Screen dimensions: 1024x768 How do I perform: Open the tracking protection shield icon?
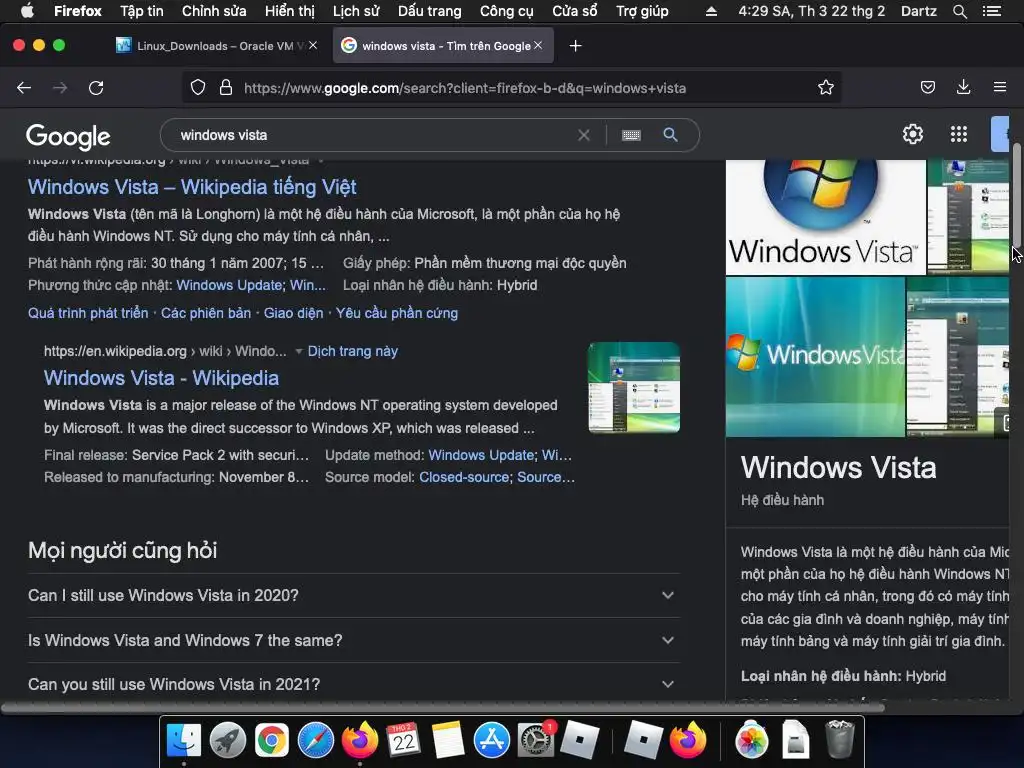coord(198,88)
